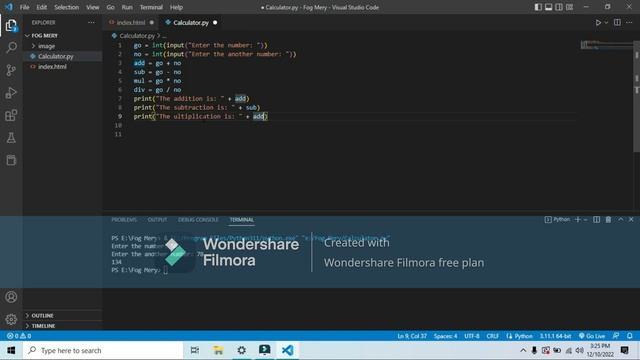This screenshot has height=360, width=640.
Task: Expand the Timeline section
Action: (62, 326)
